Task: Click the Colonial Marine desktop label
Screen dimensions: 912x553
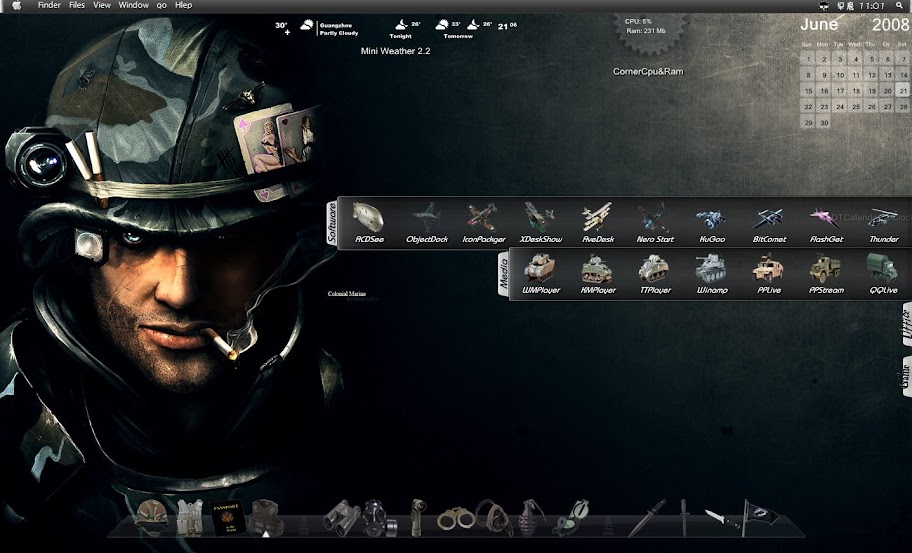Action: [347, 294]
